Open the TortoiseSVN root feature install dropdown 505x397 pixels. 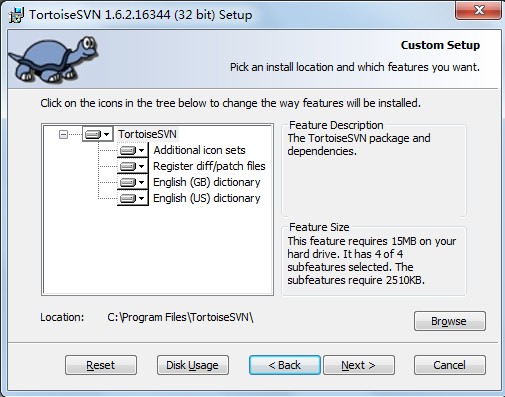97,134
